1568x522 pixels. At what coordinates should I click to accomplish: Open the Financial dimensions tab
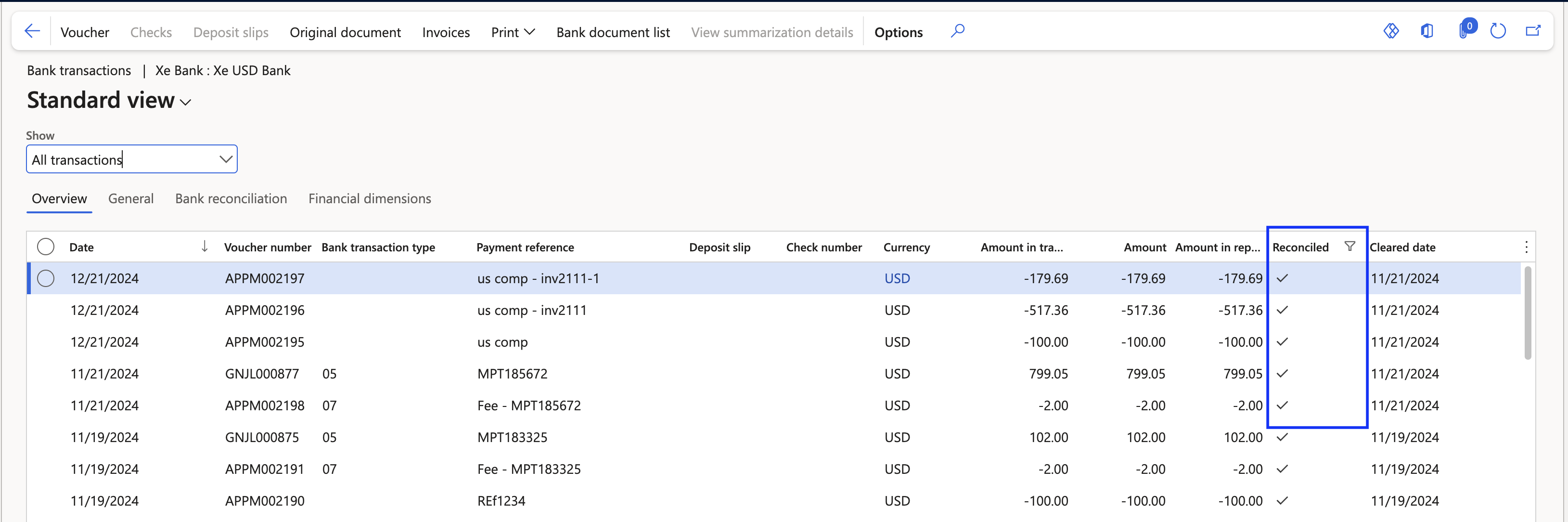(370, 198)
